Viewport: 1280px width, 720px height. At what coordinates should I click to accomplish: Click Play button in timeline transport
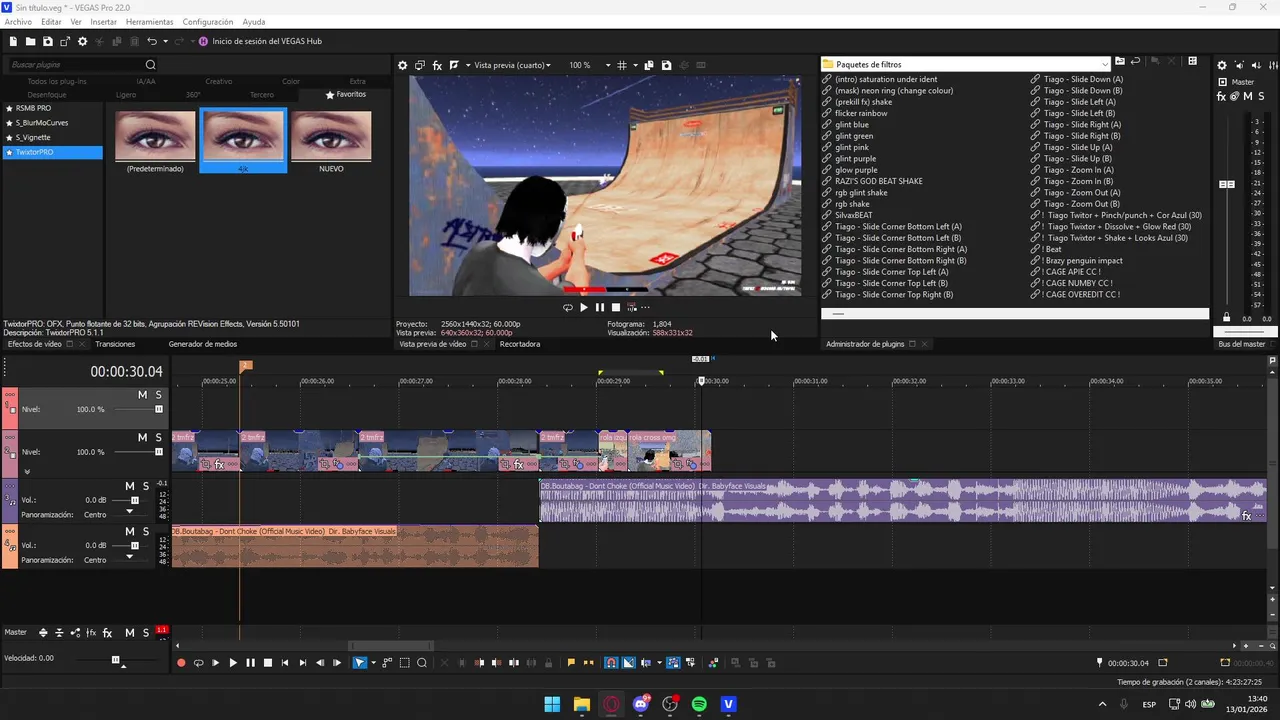[x=233, y=662]
